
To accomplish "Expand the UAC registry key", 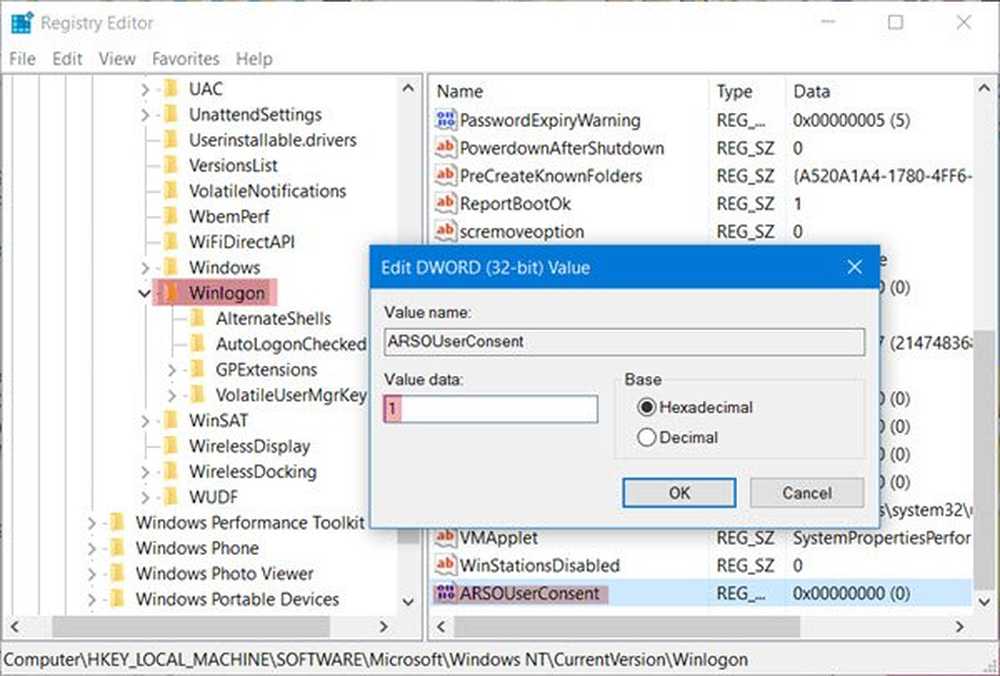I will (x=145, y=89).
